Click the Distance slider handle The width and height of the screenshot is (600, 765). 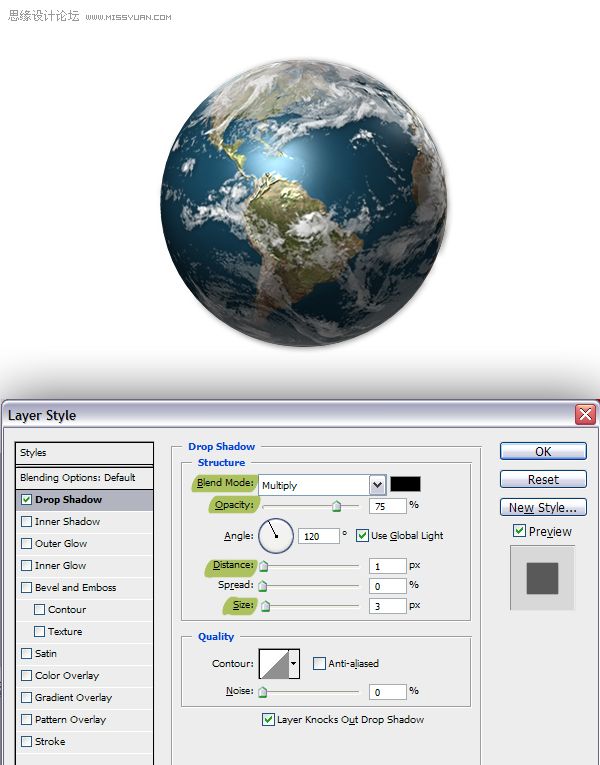pyautogui.click(x=263, y=566)
